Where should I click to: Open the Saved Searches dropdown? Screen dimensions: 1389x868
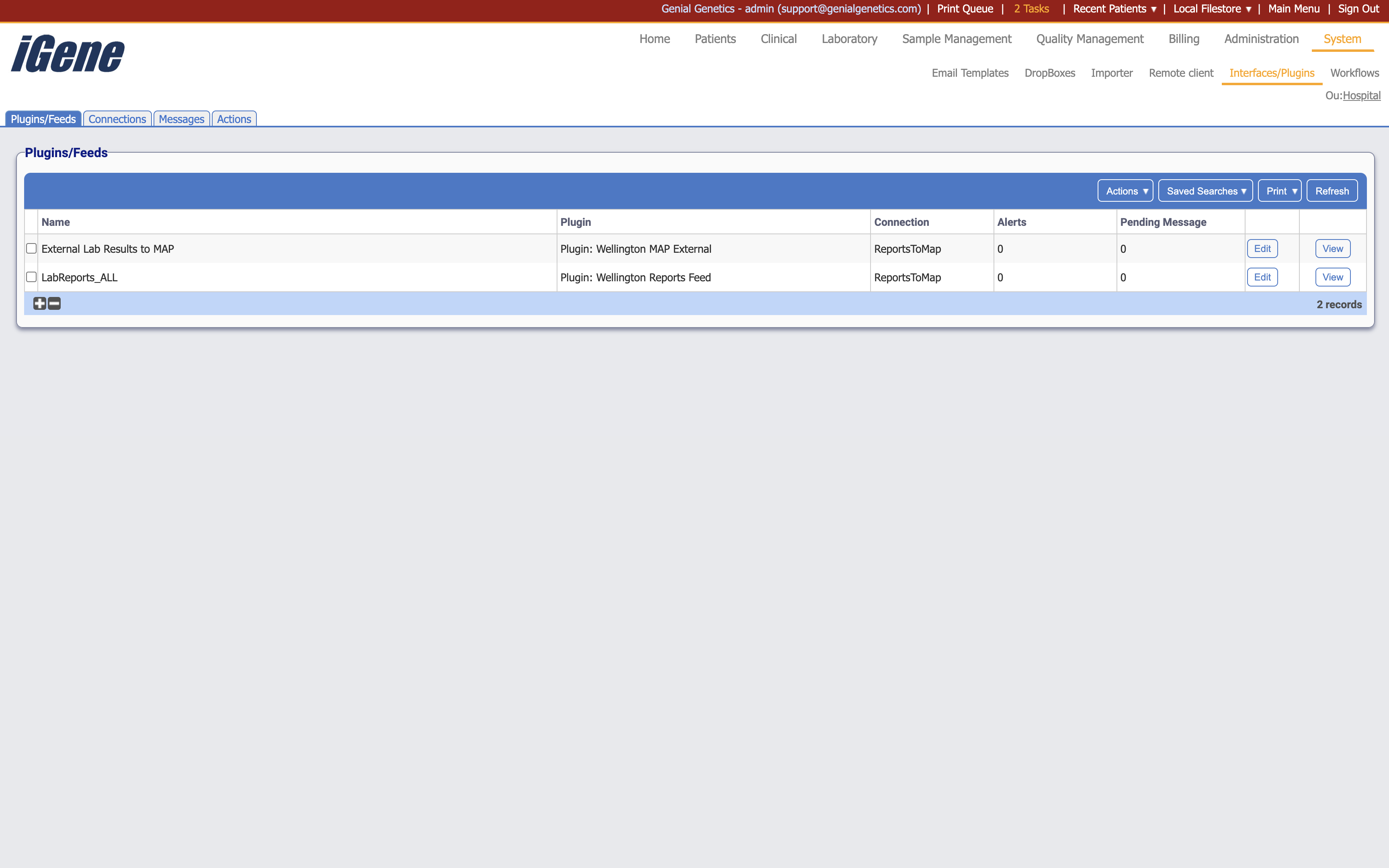tap(1205, 190)
